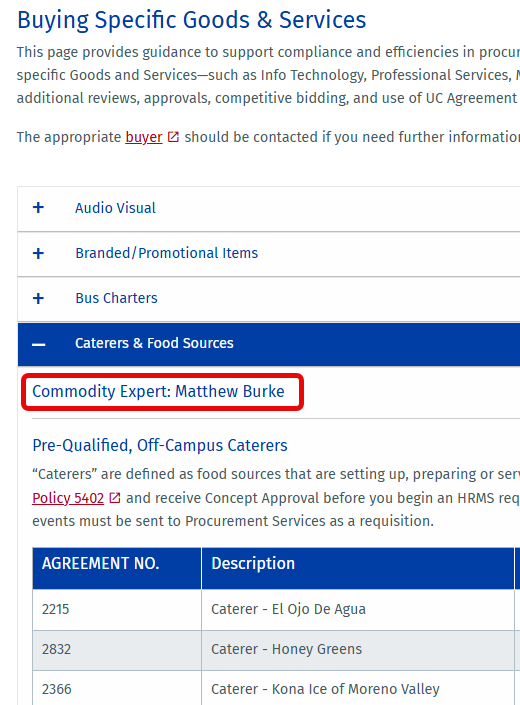Follow the buyer link
Image resolution: width=520 pixels, height=705 pixels.
pos(144,137)
